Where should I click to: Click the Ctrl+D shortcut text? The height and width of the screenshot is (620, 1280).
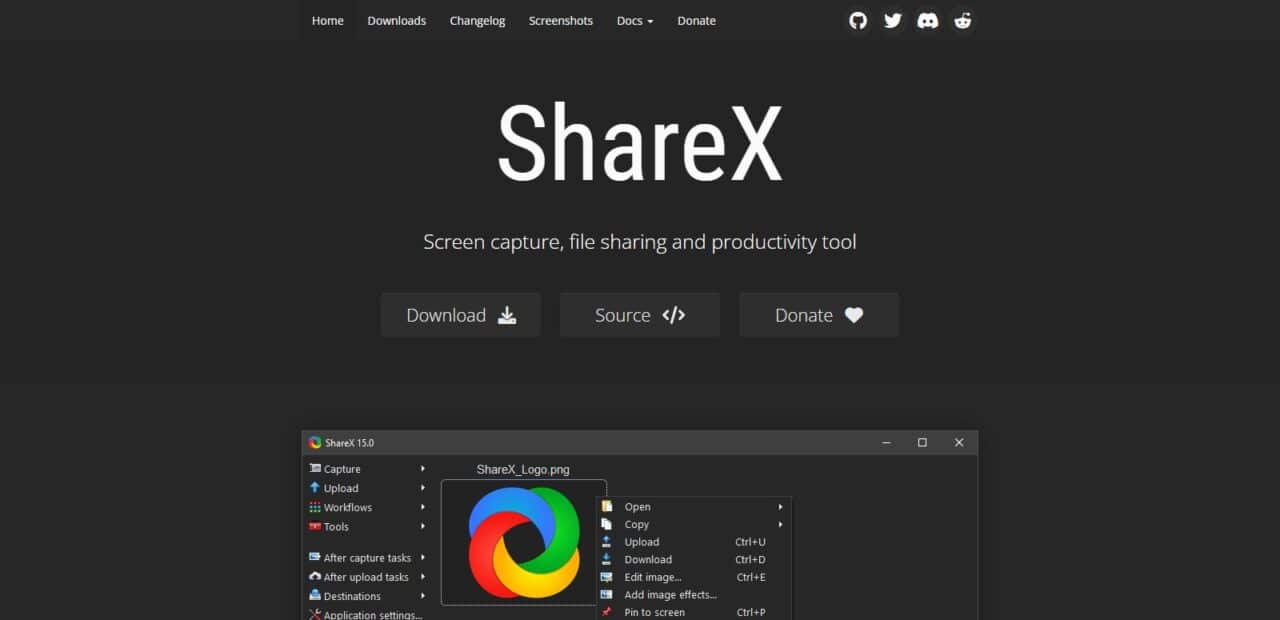pyautogui.click(x=751, y=559)
